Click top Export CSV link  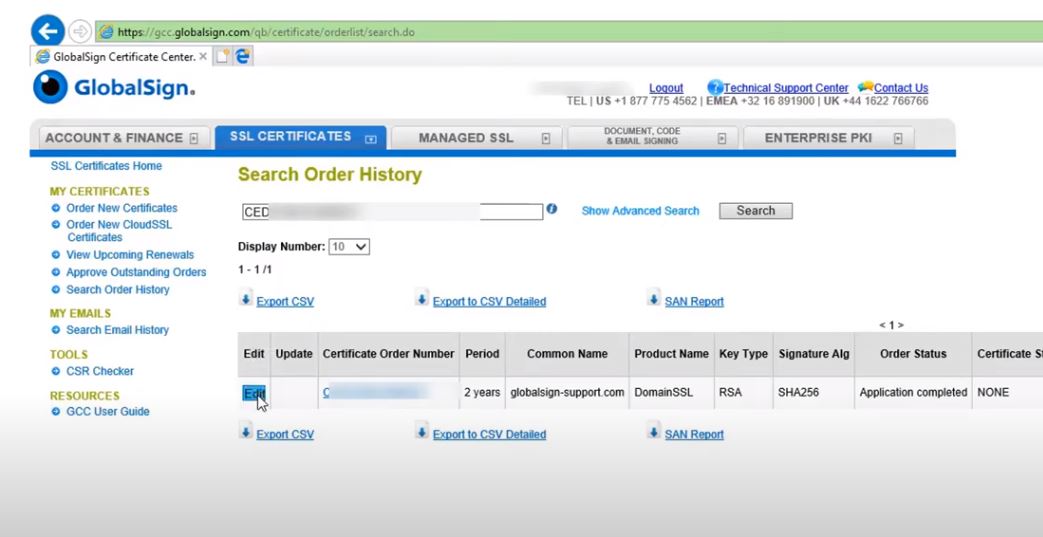(x=285, y=302)
